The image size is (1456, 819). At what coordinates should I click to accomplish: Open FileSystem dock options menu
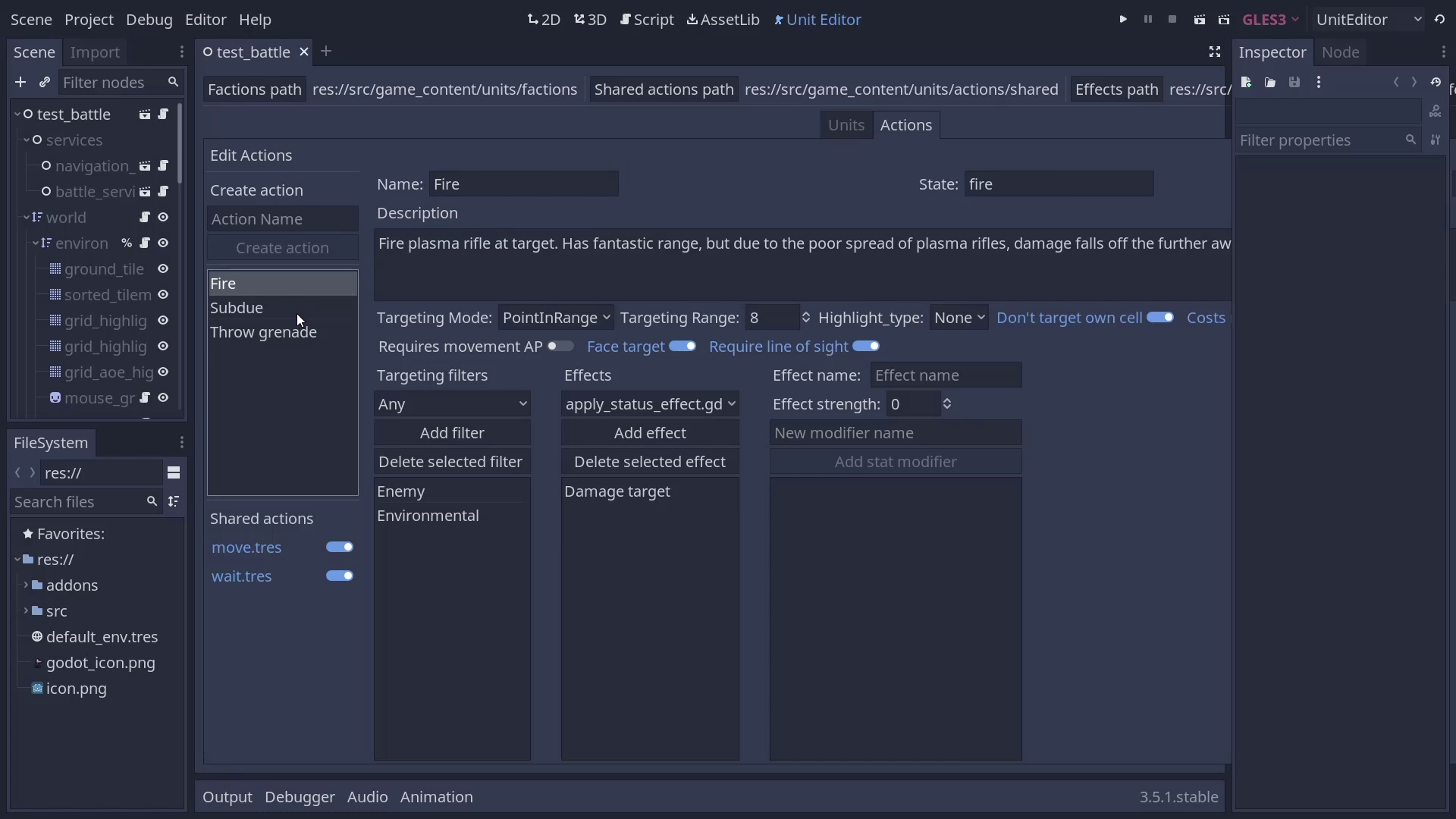click(x=182, y=443)
